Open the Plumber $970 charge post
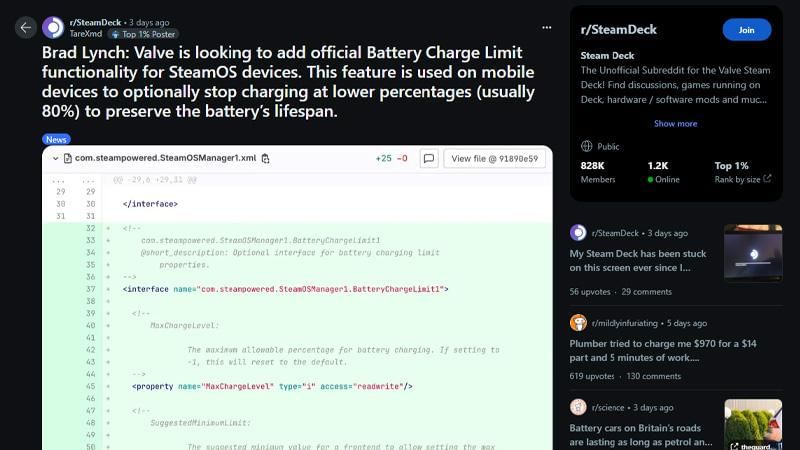The width and height of the screenshot is (800, 450). pos(638,350)
